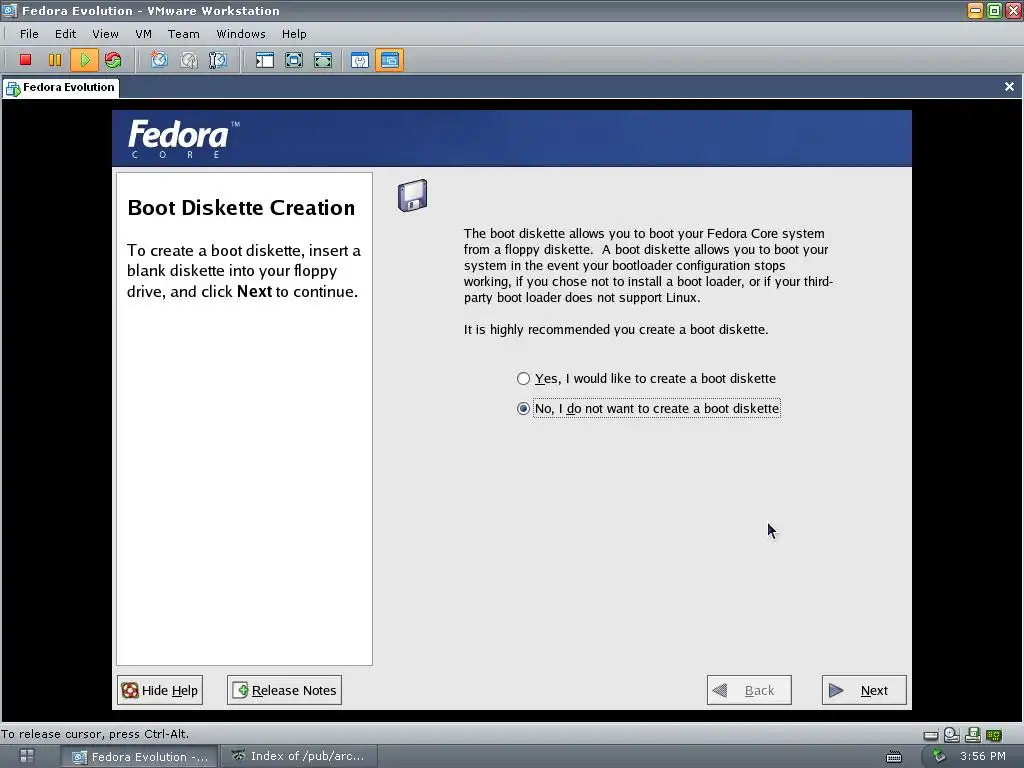Click the keyboard icon in the taskbar

pyautogui.click(x=893, y=756)
